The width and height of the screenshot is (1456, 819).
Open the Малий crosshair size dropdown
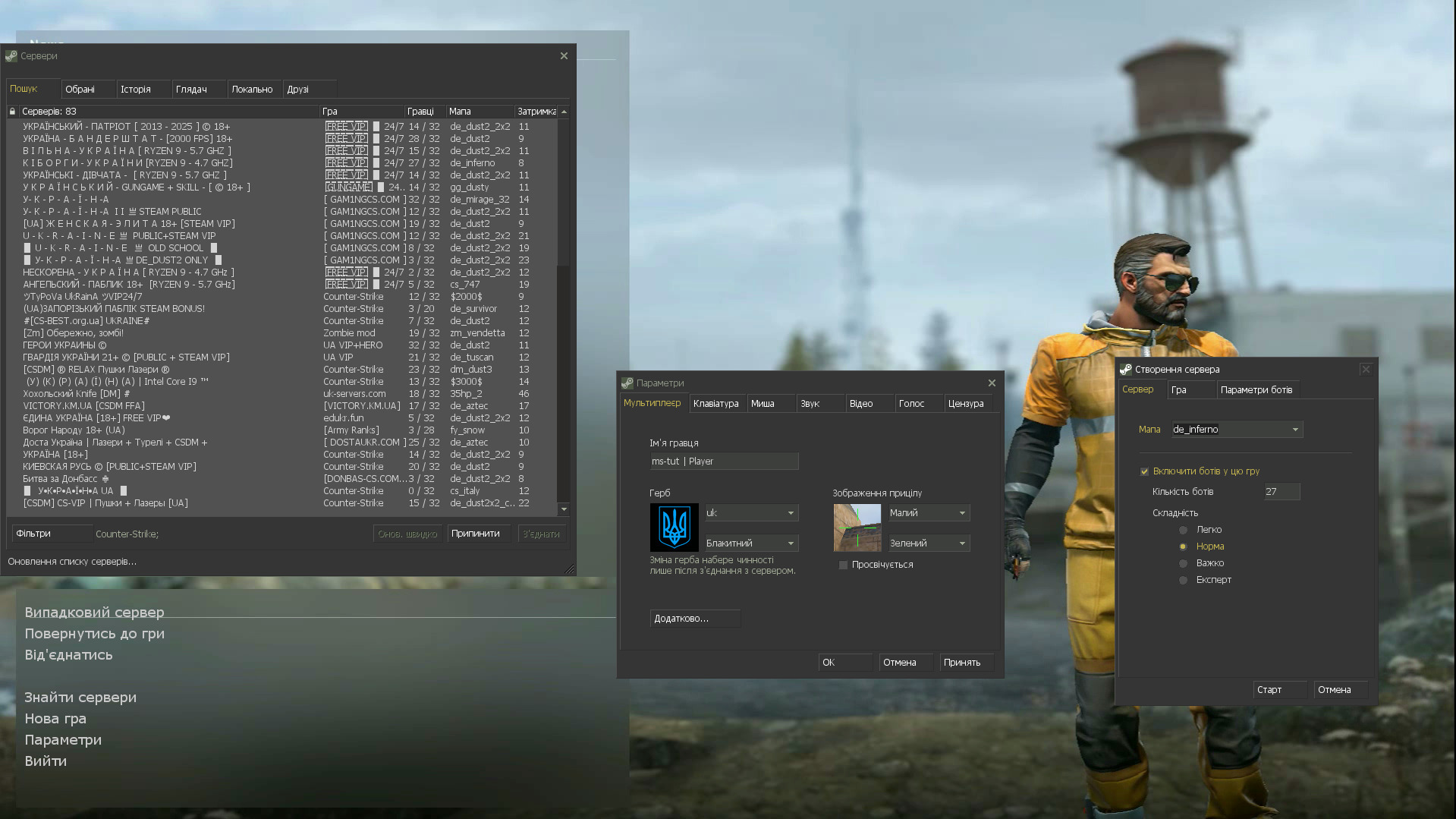coord(929,513)
